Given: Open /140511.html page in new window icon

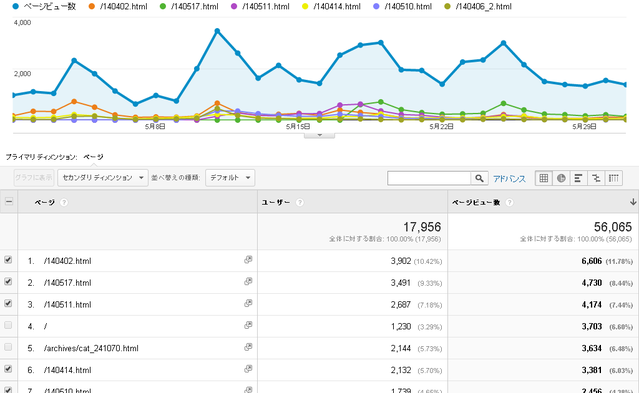Looking at the screenshot, I should coord(248,303).
